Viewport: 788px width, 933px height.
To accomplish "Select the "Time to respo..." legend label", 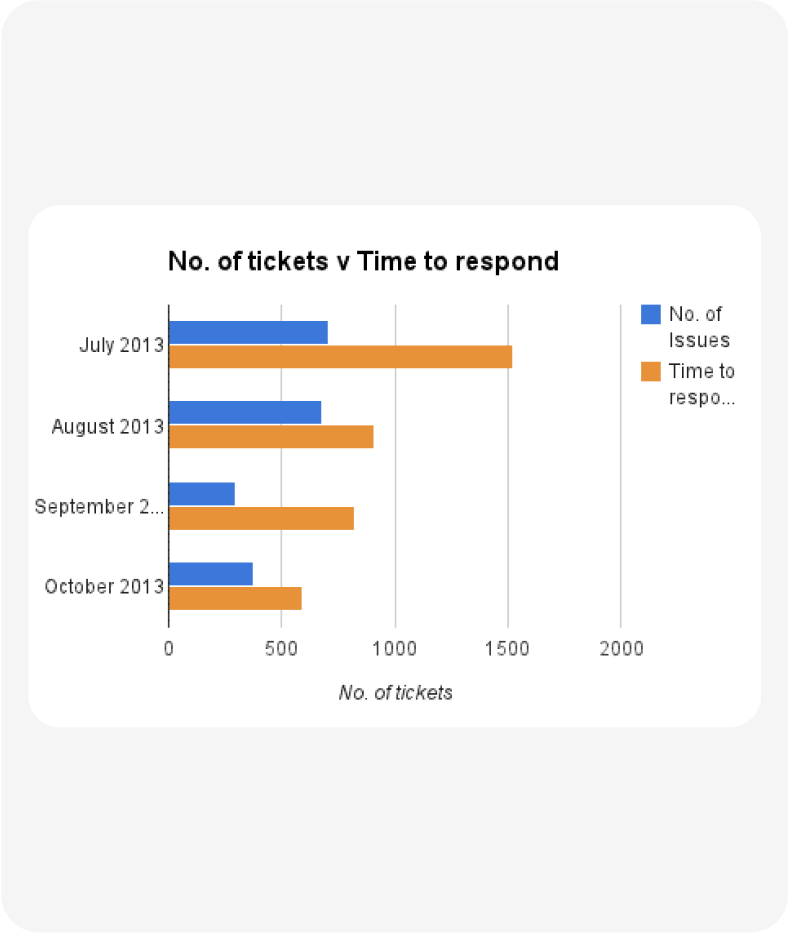I will (x=701, y=384).
